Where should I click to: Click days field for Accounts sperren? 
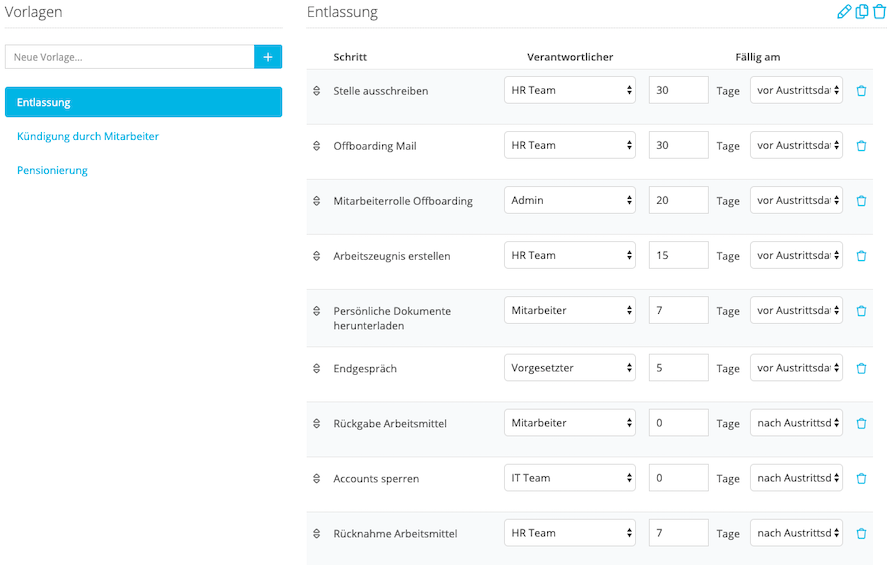(x=679, y=478)
